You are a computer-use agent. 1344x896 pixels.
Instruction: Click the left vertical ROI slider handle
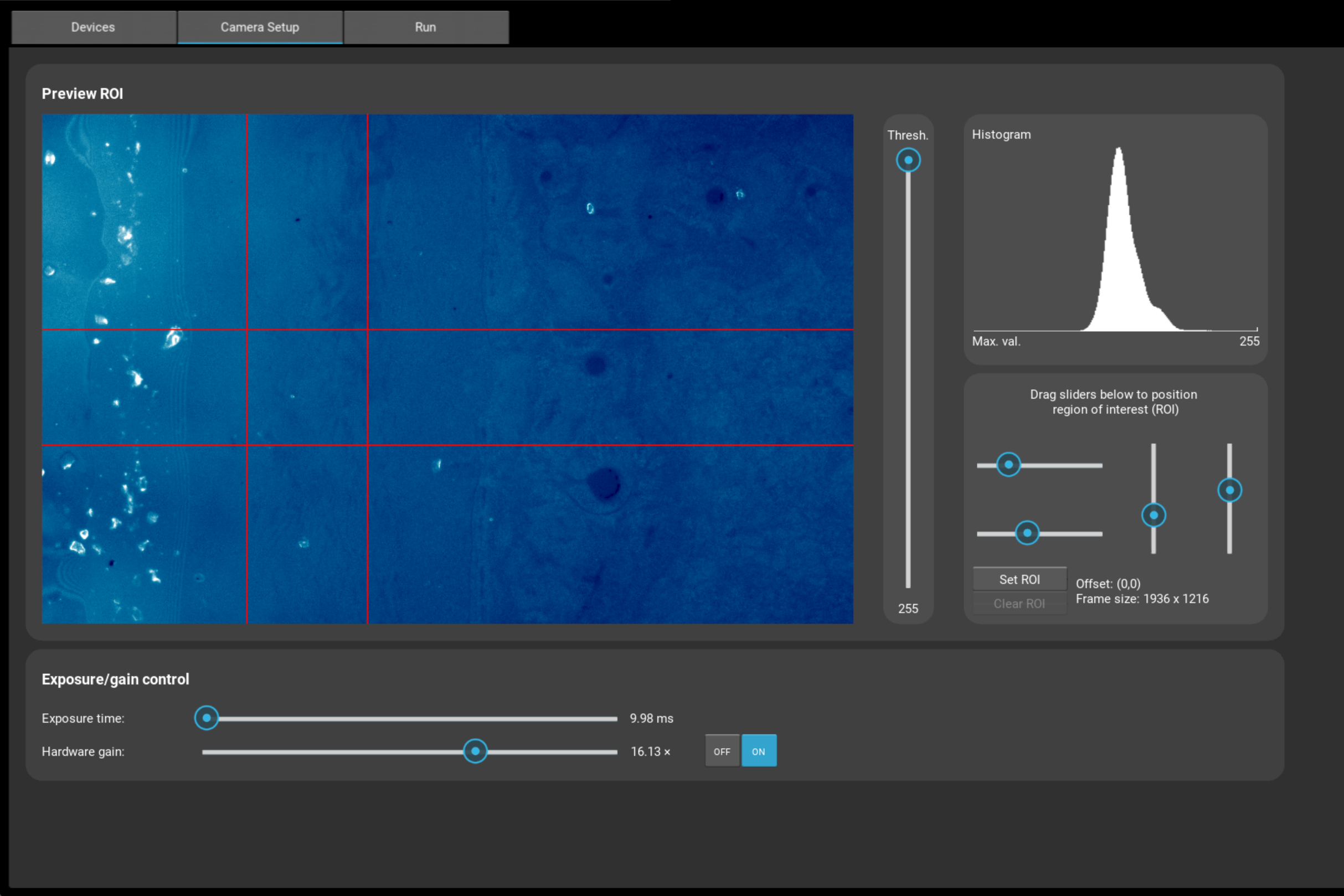tap(1153, 515)
